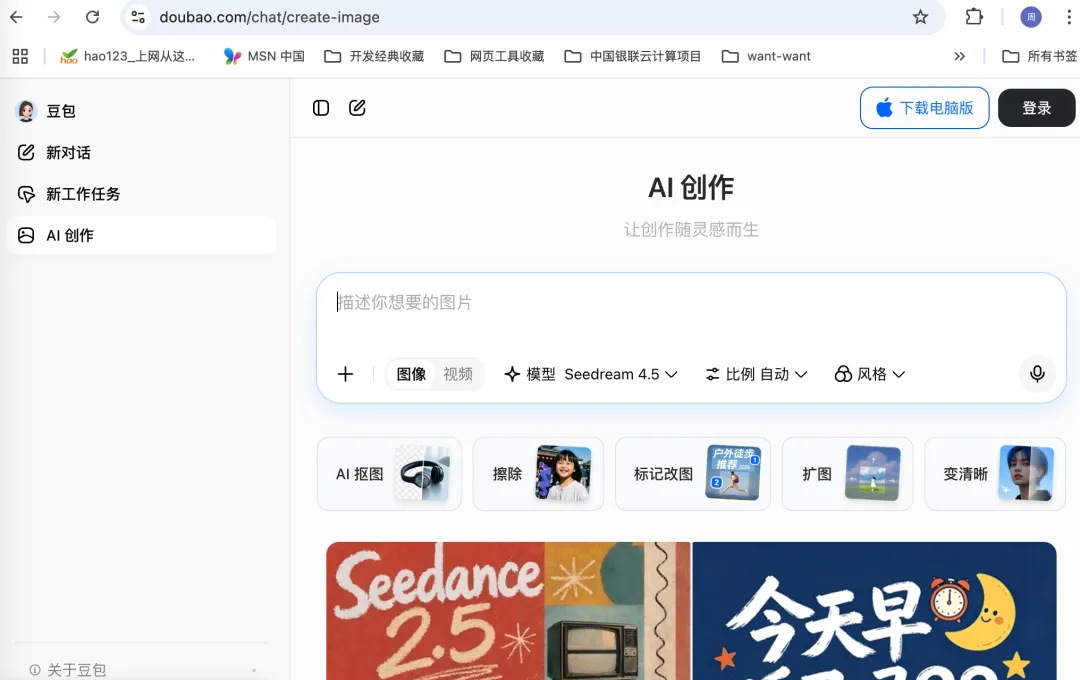Open the Chrome three-dot menu

(x=1069, y=17)
